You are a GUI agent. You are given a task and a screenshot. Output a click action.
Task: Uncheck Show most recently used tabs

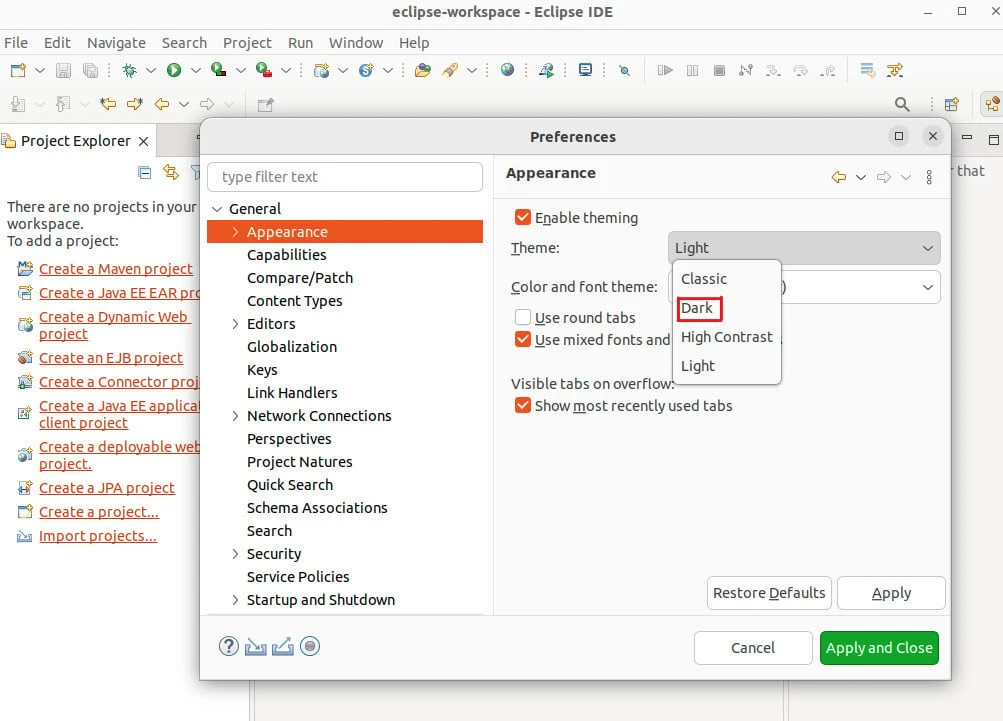[523, 405]
